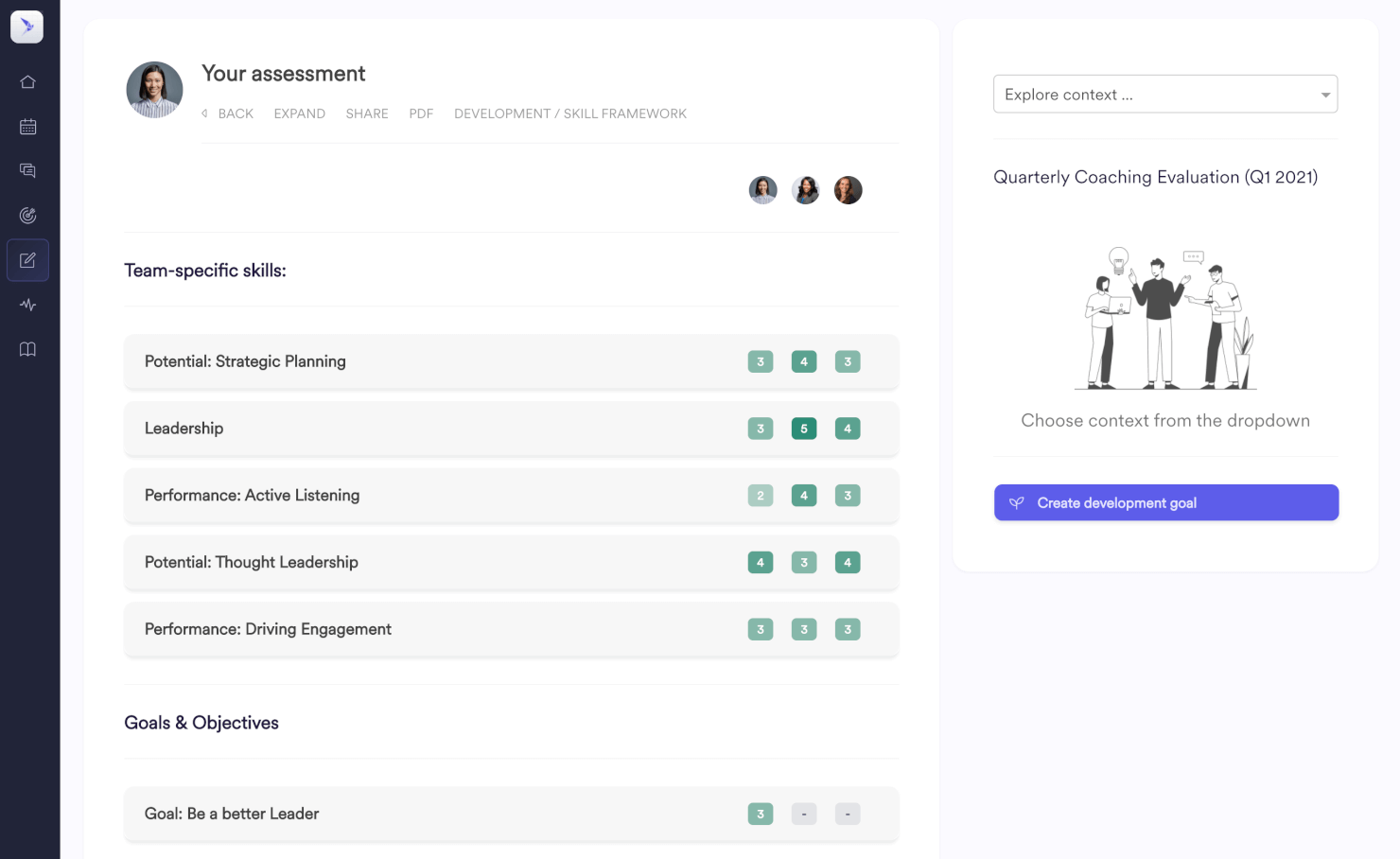1400x859 pixels.
Task: Open the goals target icon in the sidebar
Action: [x=27, y=216]
